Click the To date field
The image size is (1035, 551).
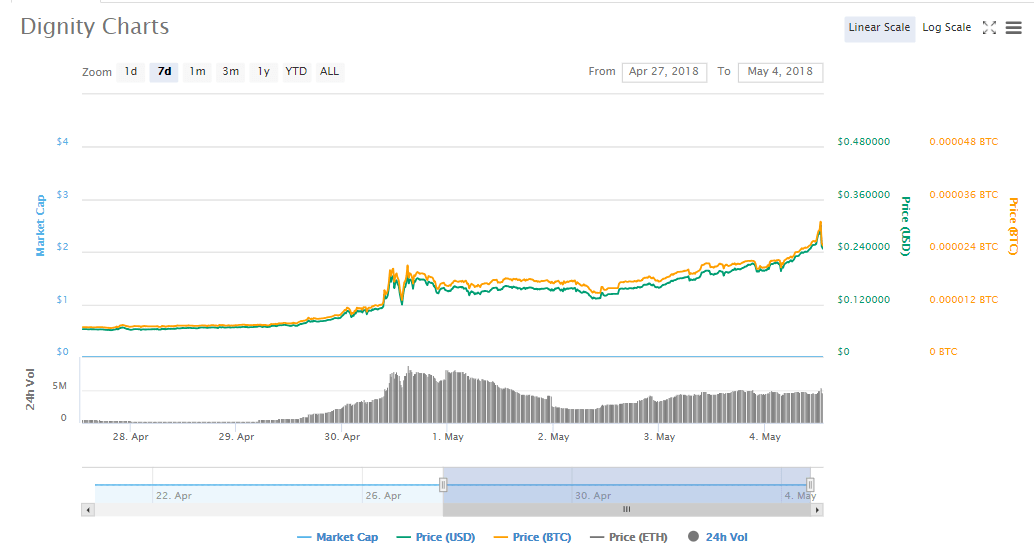780,72
